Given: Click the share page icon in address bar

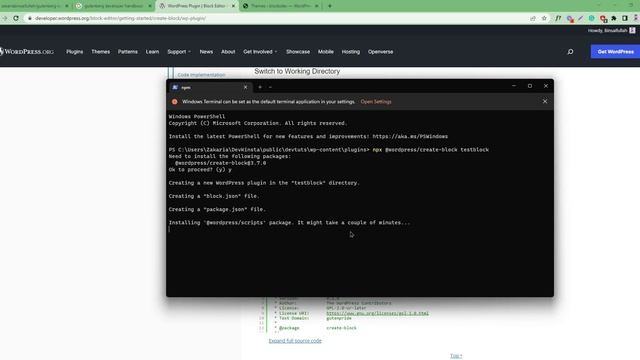Looking at the screenshot, I should [533, 18].
